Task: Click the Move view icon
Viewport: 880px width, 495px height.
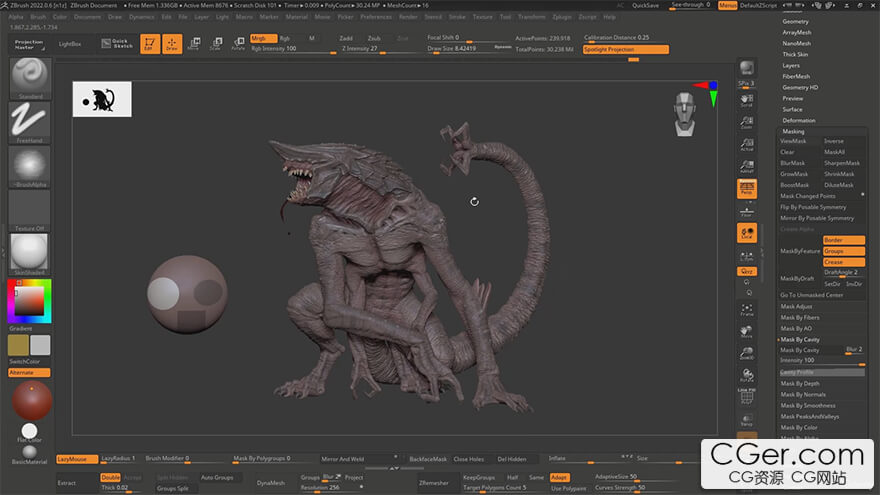Action: pos(746,331)
